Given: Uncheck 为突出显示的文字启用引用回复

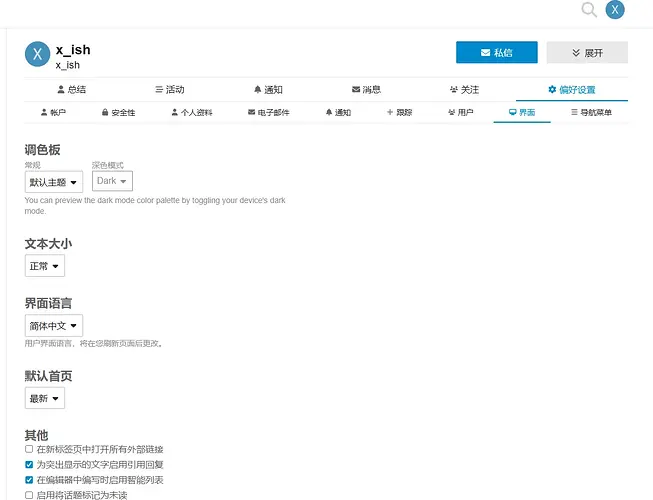Looking at the screenshot, I should pyautogui.click(x=29, y=465).
